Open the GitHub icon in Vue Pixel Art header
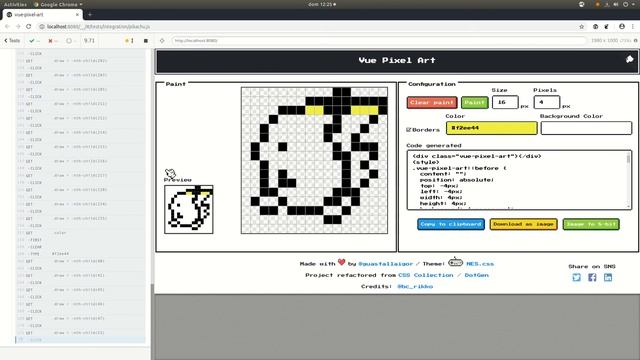This screenshot has height=360, width=640. [629, 60]
